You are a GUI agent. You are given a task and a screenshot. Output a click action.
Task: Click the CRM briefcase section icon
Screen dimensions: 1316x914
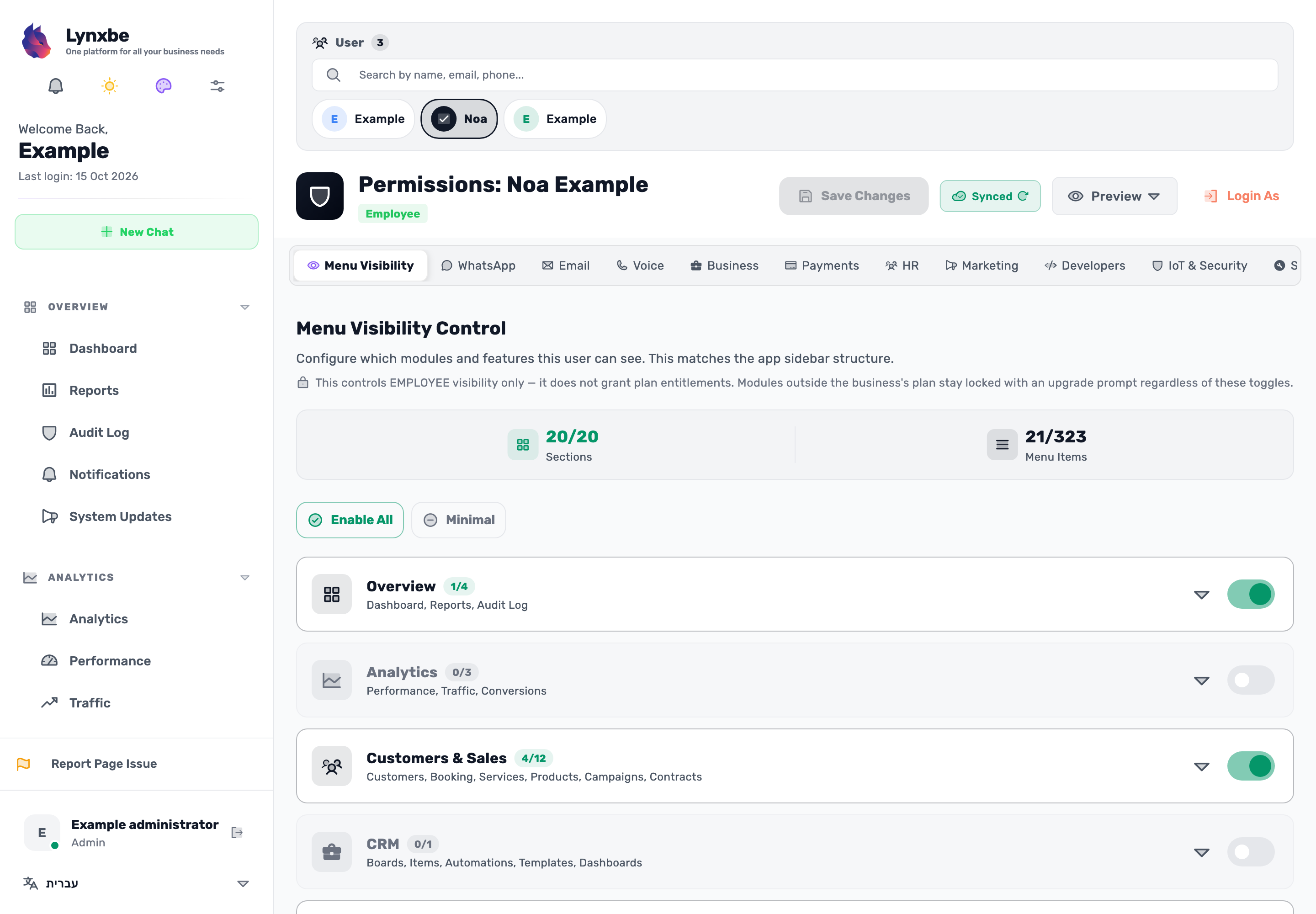pyautogui.click(x=332, y=852)
